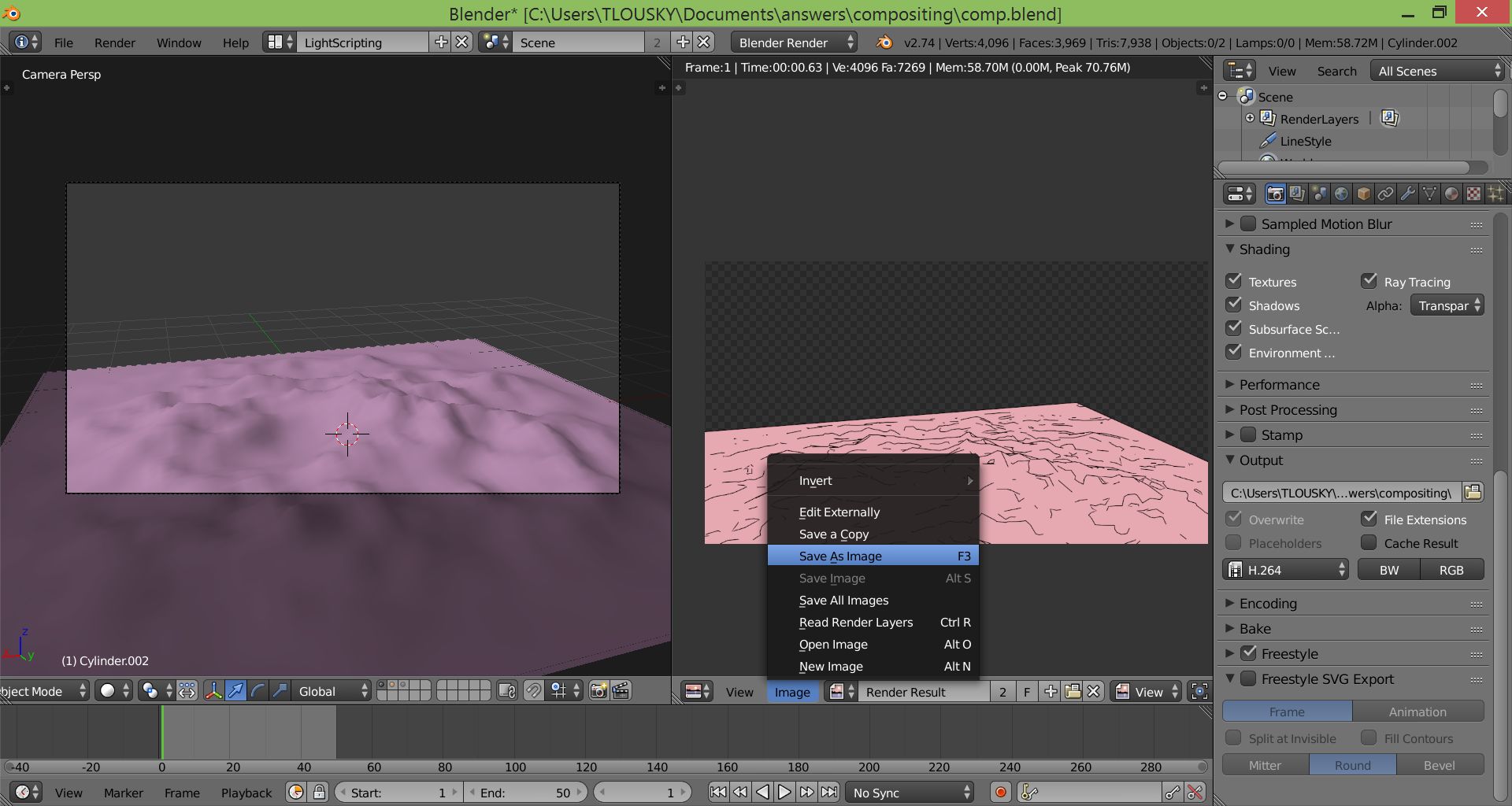Select the translate manipulator arrow
Screen dimensions: 1512x806
[235, 691]
